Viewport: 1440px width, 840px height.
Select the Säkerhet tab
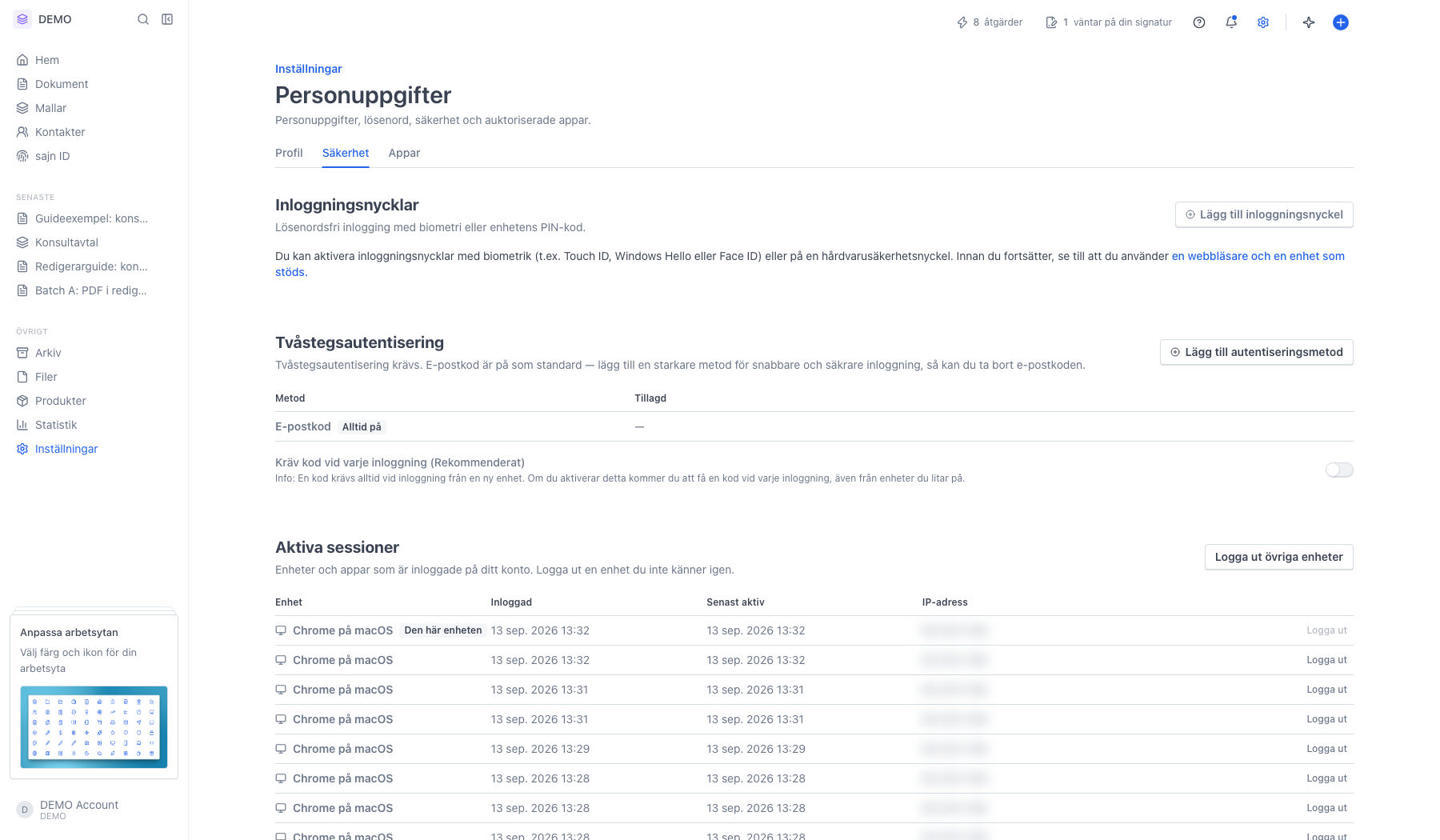click(x=346, y=153)
